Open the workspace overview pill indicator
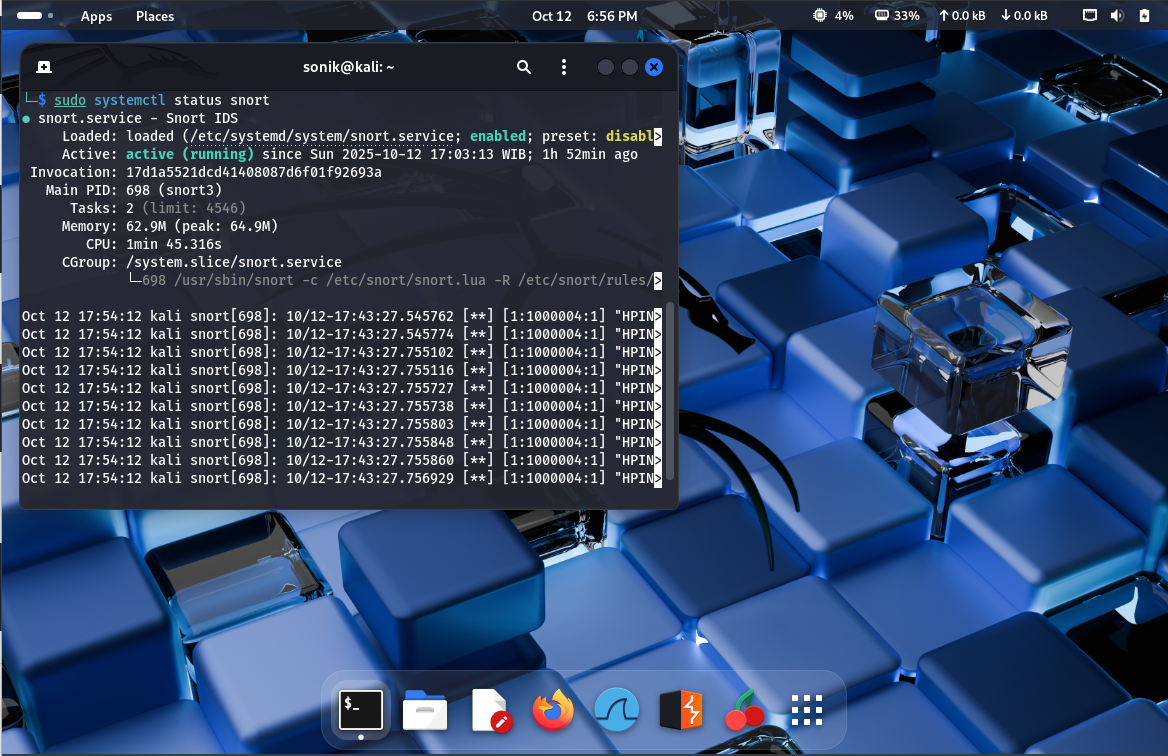Screen dimensions: 1168x756 click(x=34, y=15)
